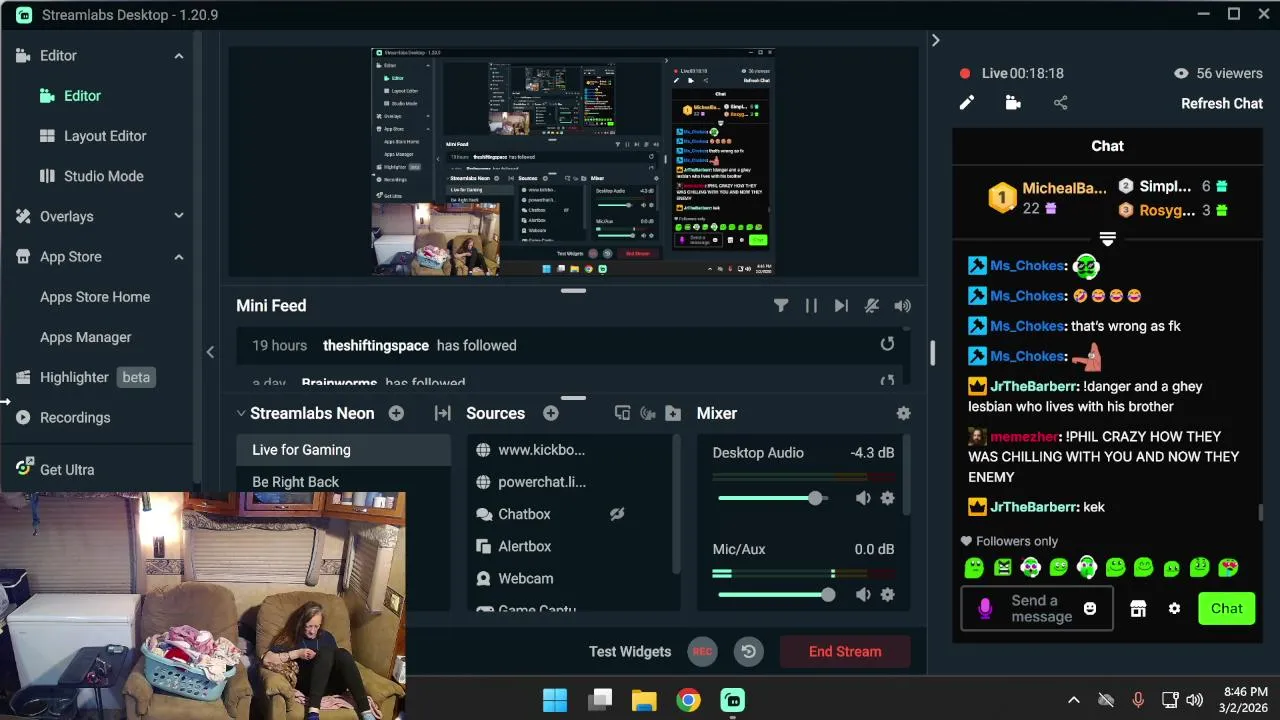Open Apps Manager
This screenshot has height=720, width=1280.
point(85,337)
